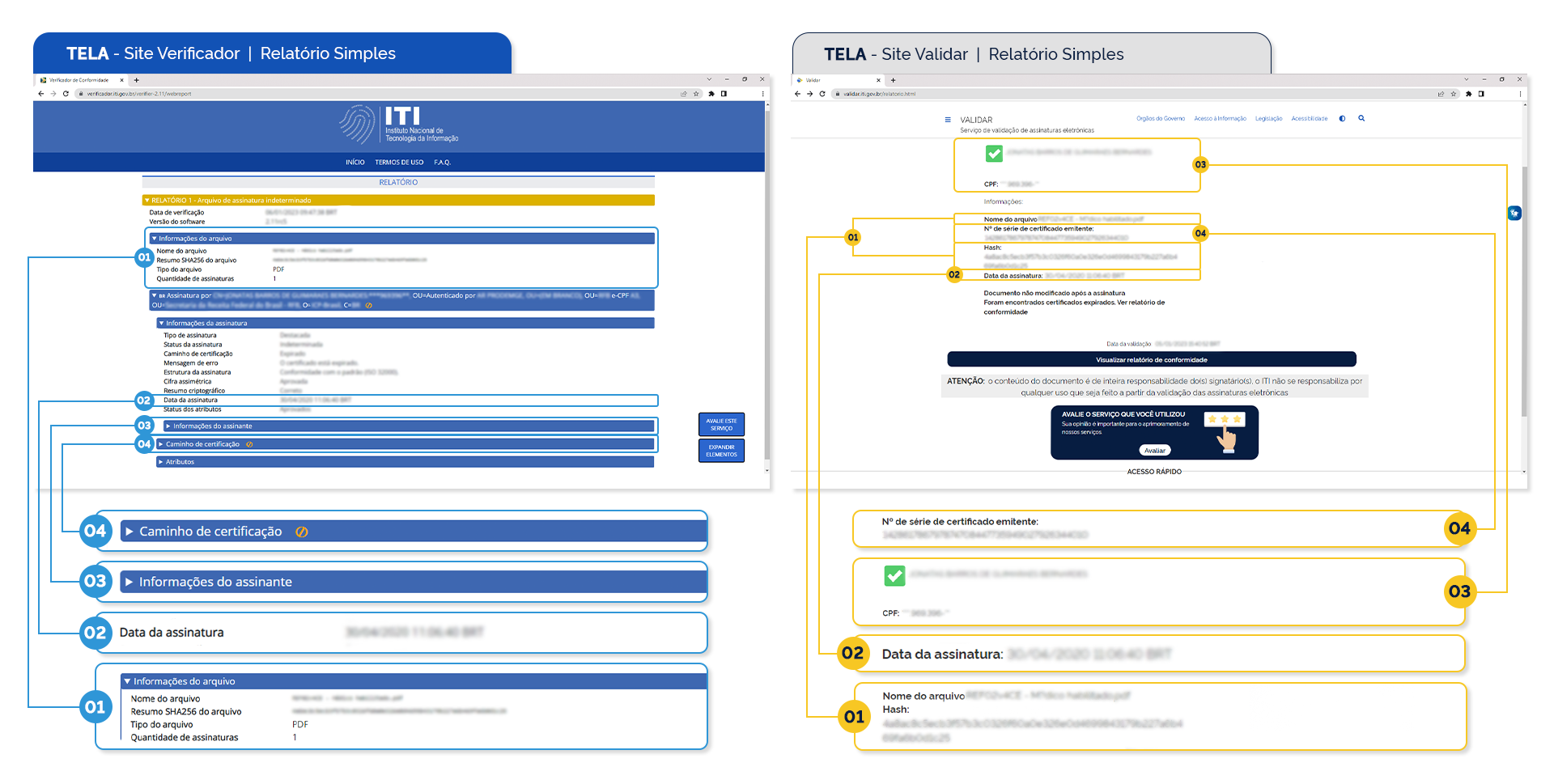The width and height of the screenshot is (1554, 784).
Task: Open three-dot menu in Verificador browser
Action: [x=762, y=94]
